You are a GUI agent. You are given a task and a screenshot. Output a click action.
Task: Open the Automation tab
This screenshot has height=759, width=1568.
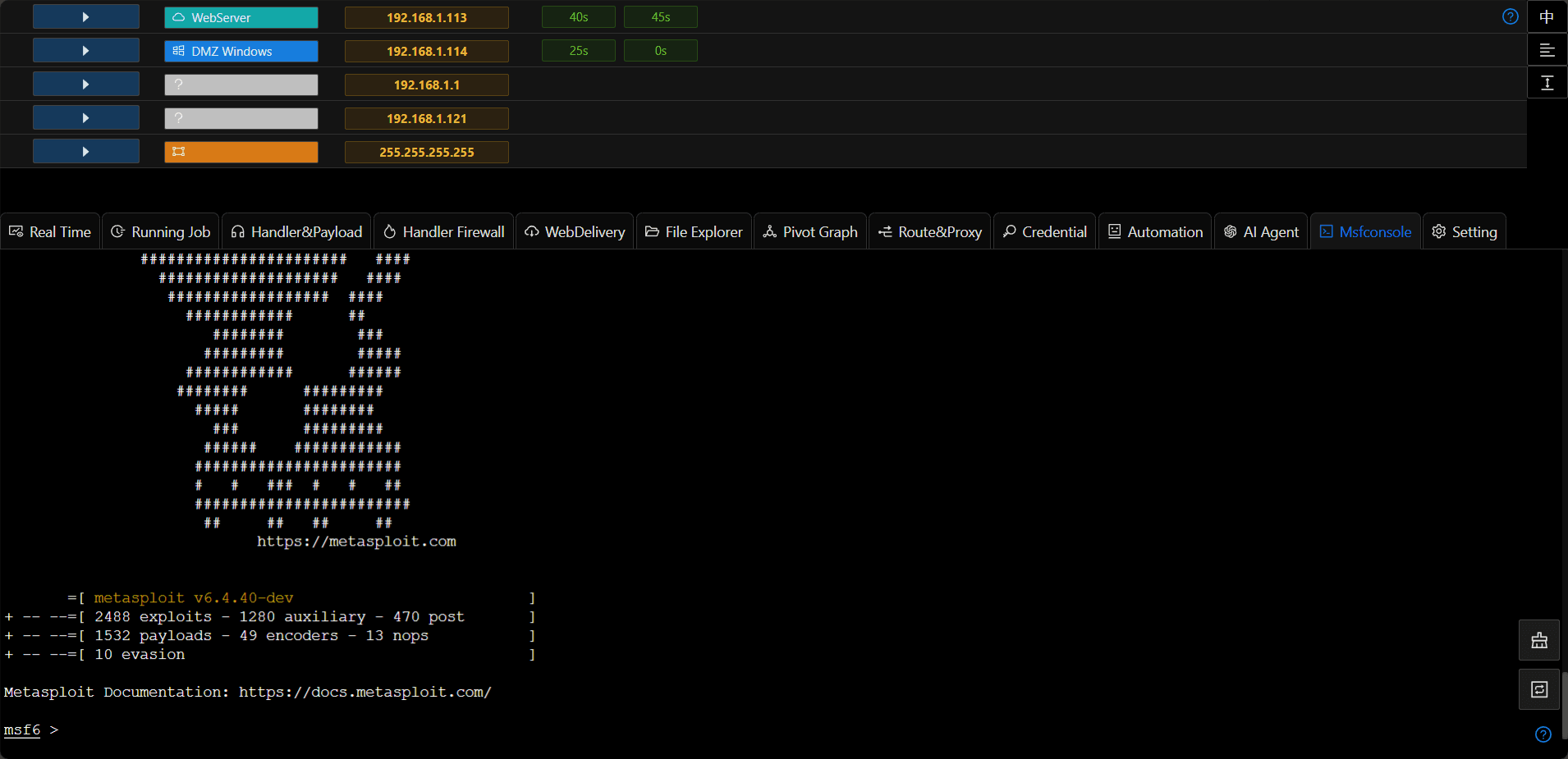(1155, 231)
